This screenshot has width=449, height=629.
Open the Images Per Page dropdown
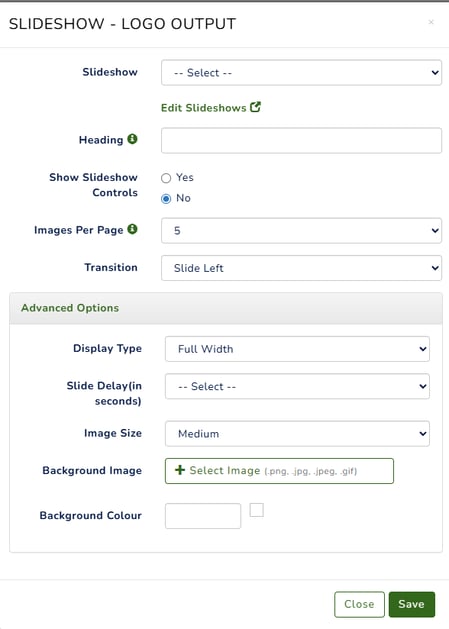tap(301, 231)
